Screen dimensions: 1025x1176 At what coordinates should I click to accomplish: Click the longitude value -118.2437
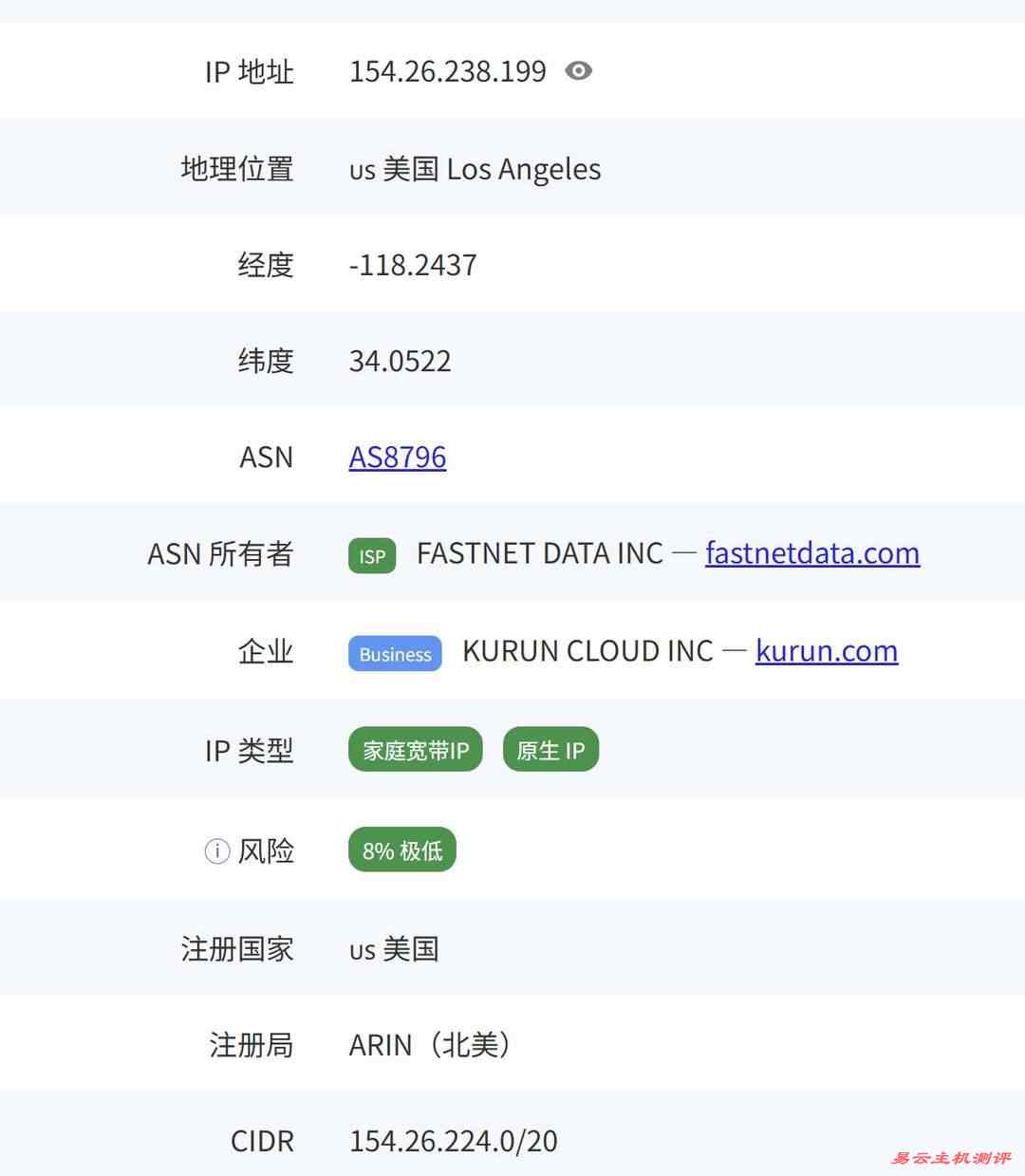pyautogui.click(x=412, y=265)
